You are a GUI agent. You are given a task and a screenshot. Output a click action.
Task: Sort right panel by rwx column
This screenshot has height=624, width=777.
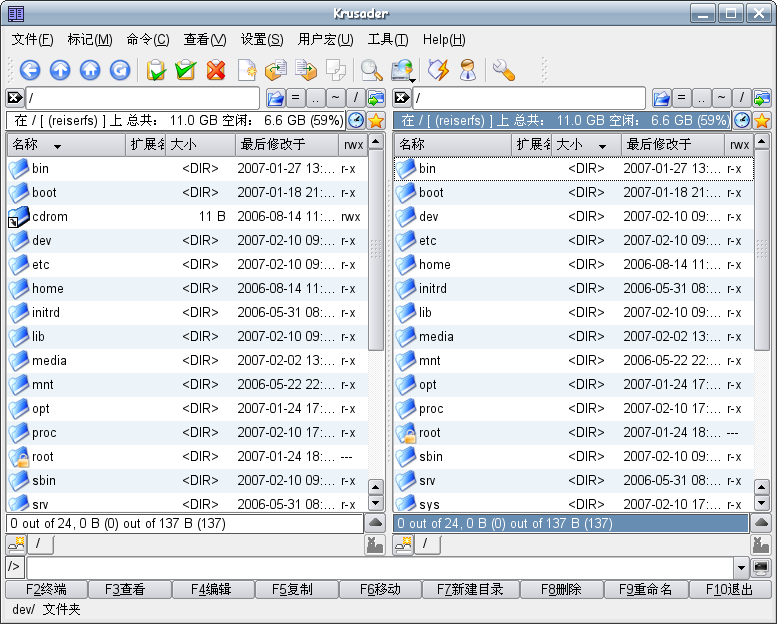739,145
